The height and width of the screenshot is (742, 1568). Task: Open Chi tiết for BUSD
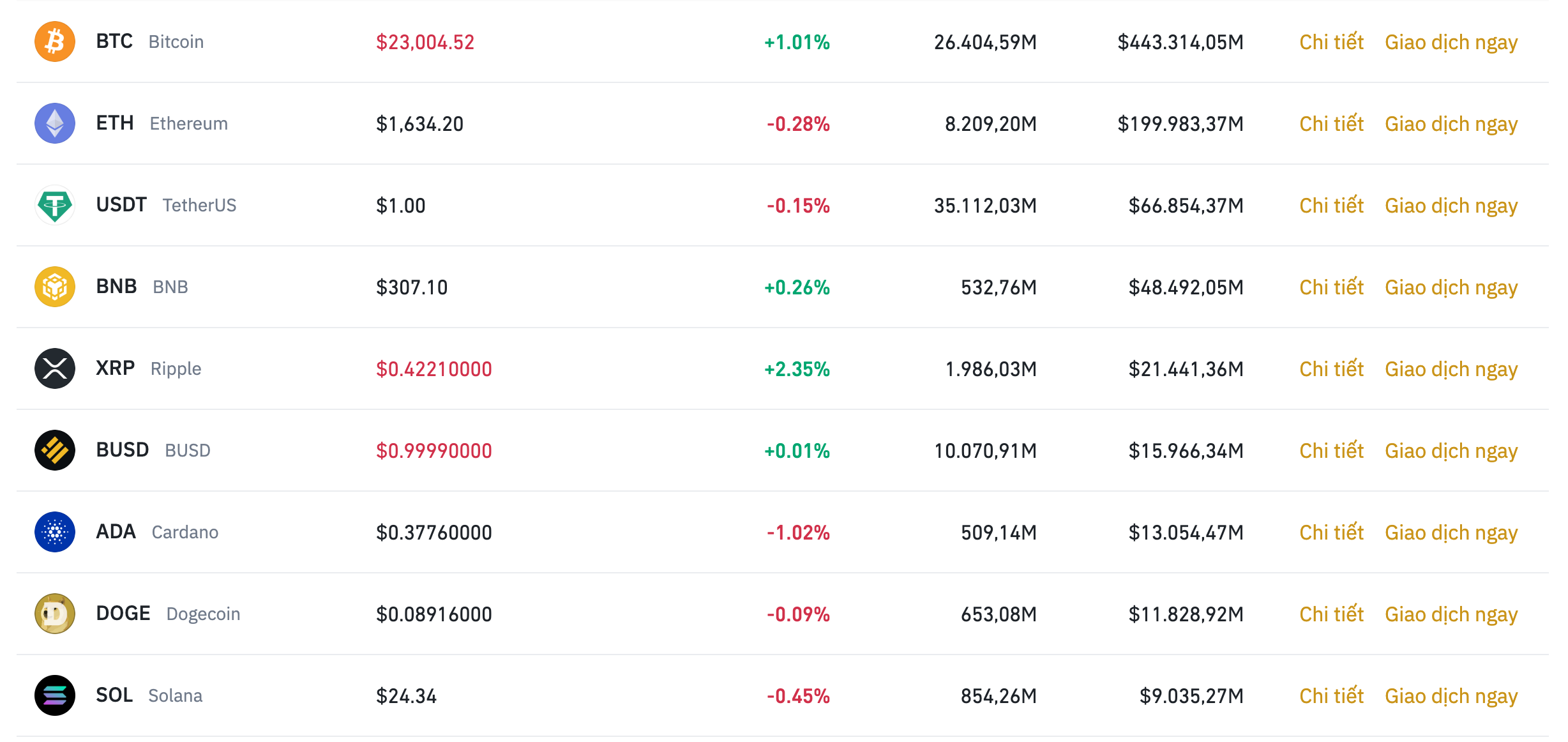point(1331,450)
